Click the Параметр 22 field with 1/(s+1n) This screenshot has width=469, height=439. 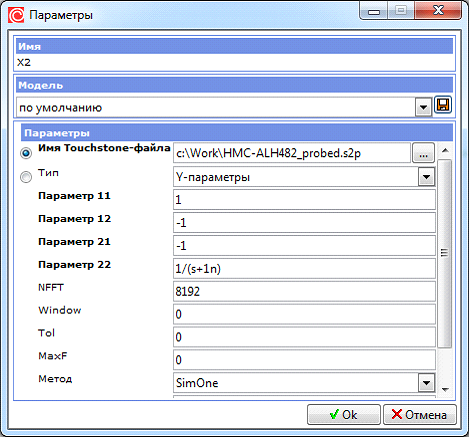(304, 269)
